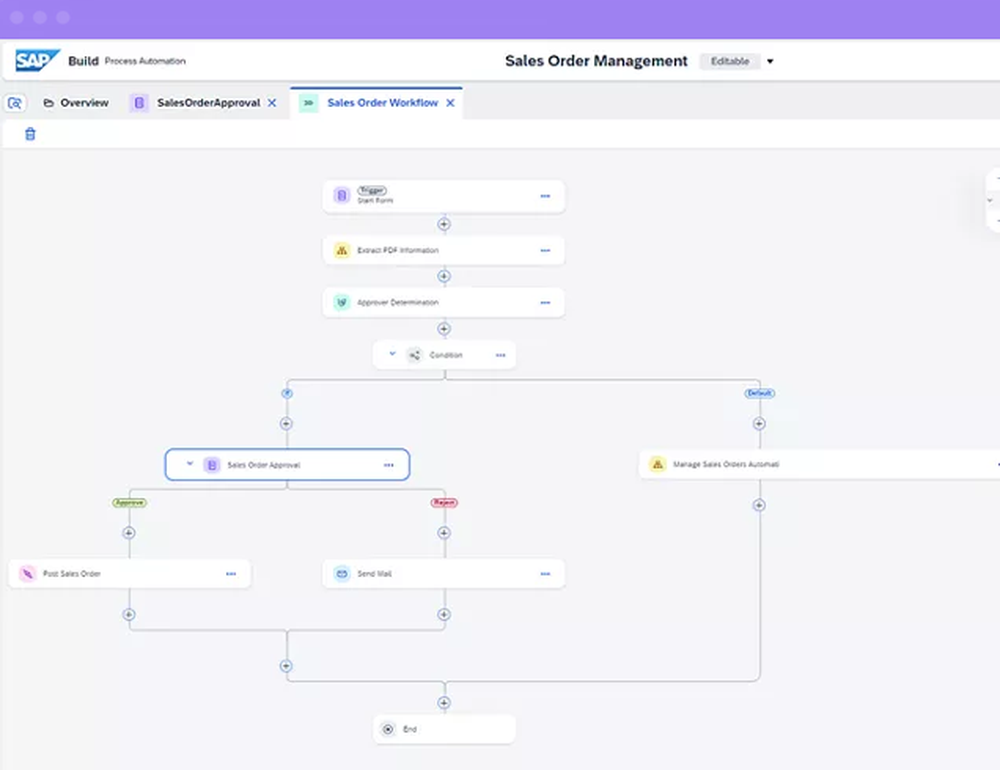
Task: Open more options for Post Sales Order
Action: click(x=231, y=574)
